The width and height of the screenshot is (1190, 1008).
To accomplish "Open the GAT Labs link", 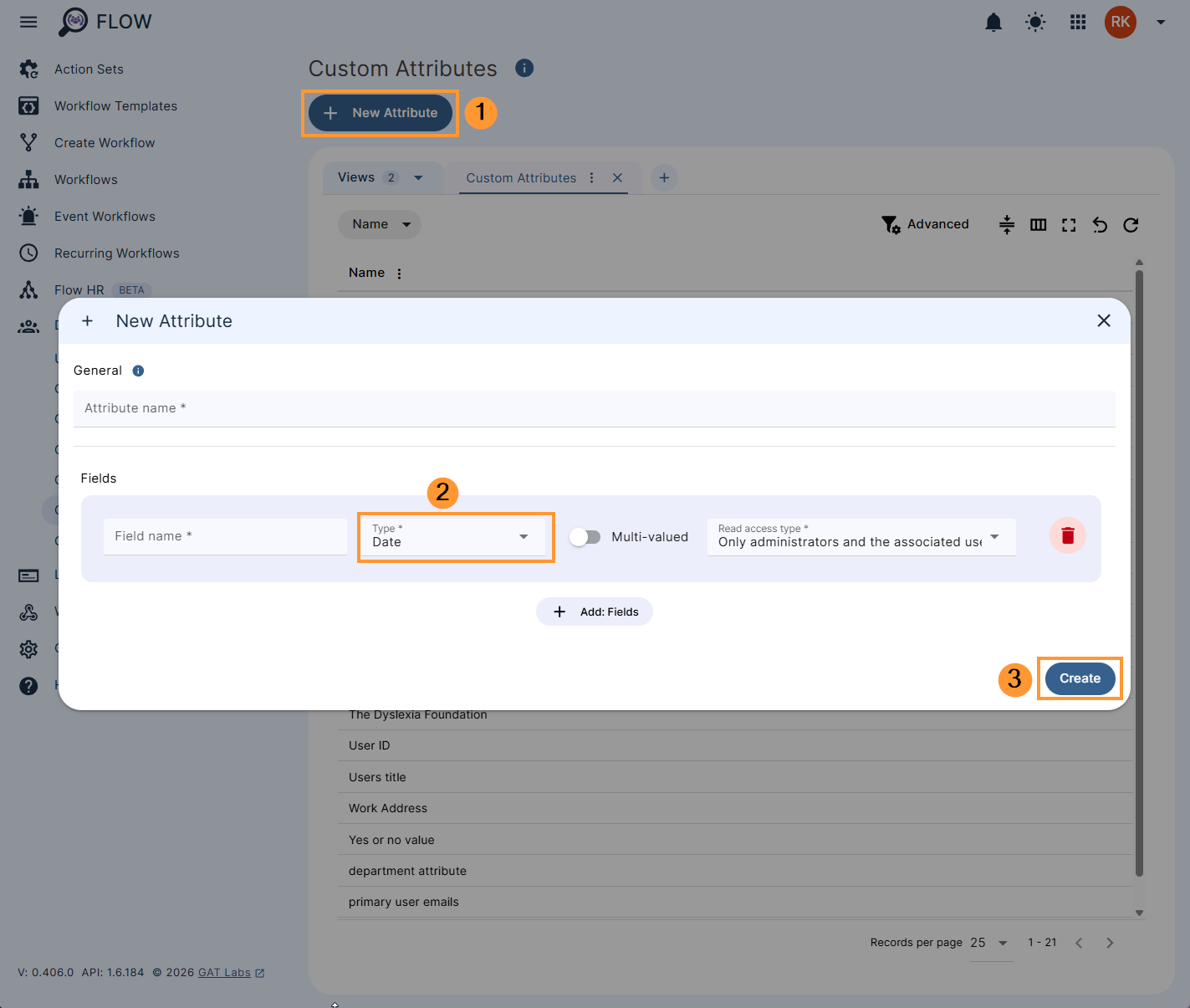I will pyautogui.click(x=222, y=972).
